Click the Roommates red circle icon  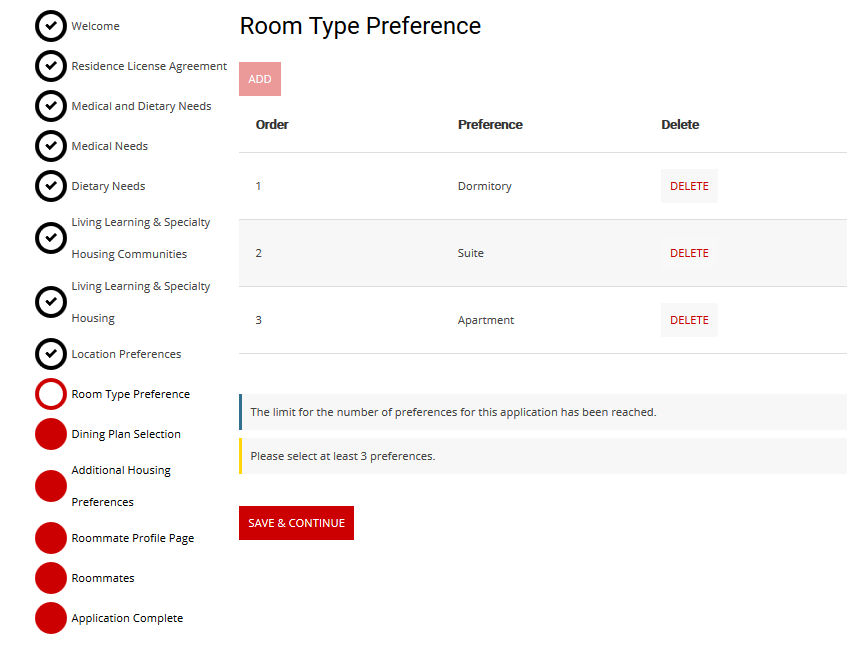point(50,578)
